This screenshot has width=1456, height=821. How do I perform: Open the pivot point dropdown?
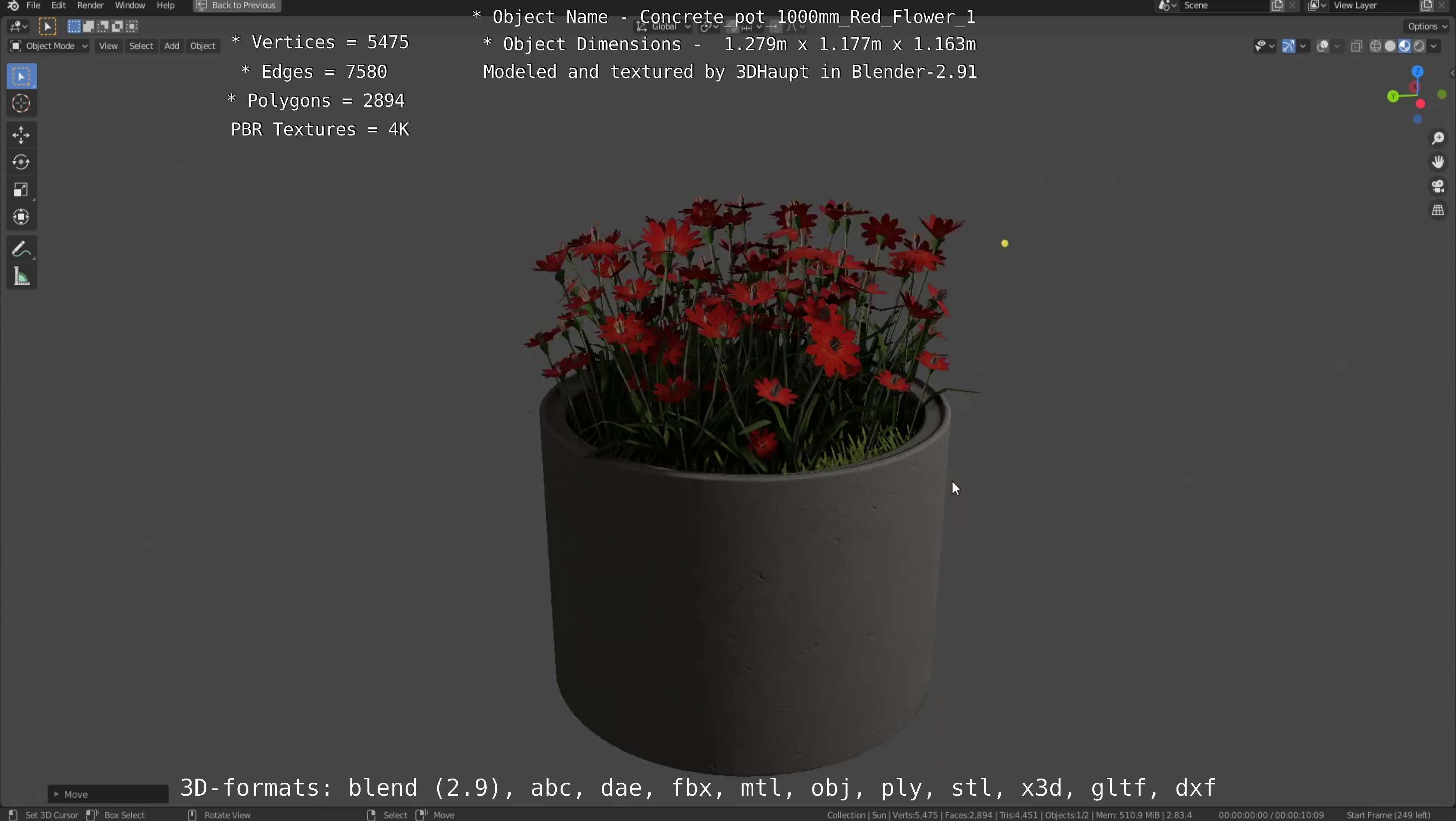pyautogui.click(x=709, y=26)
